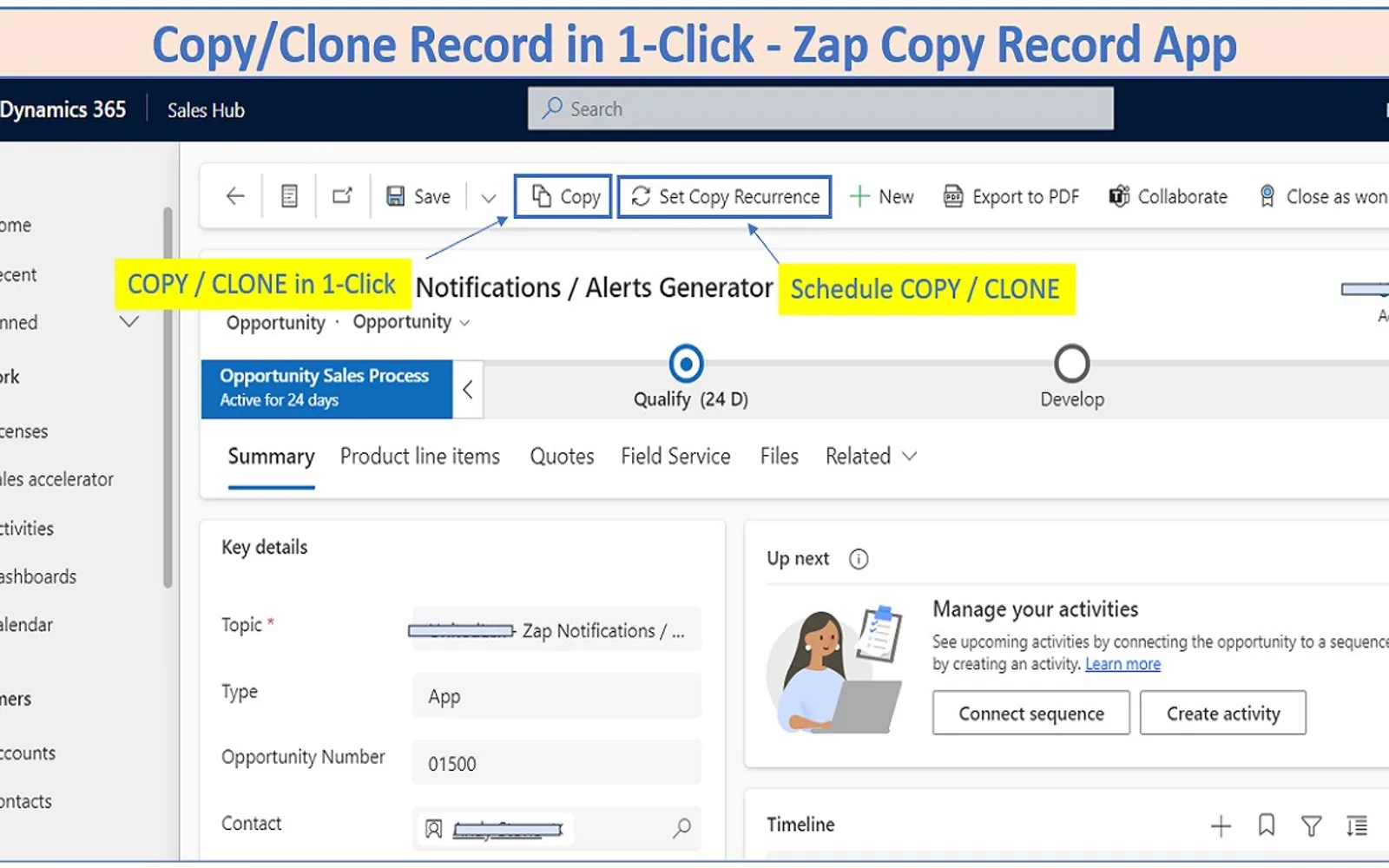Click the Contact lookup search icon
Viewport: 1389px width, 868px height.
[681, 829]
